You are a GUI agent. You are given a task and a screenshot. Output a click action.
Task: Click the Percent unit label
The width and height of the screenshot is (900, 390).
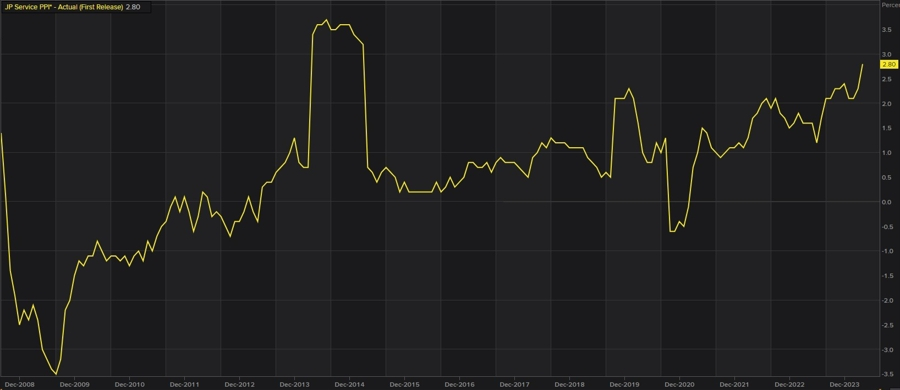[x=890, y=5]
